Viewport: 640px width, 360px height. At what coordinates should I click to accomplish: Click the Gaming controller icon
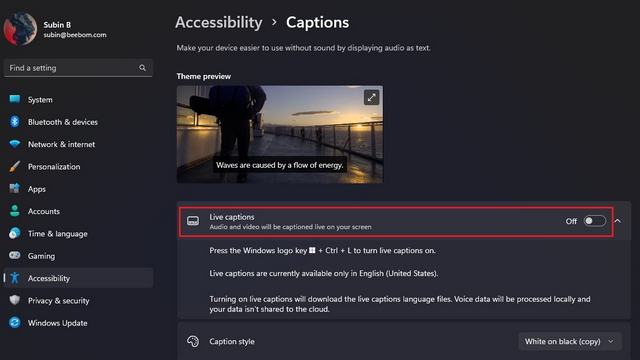(15, 256)
